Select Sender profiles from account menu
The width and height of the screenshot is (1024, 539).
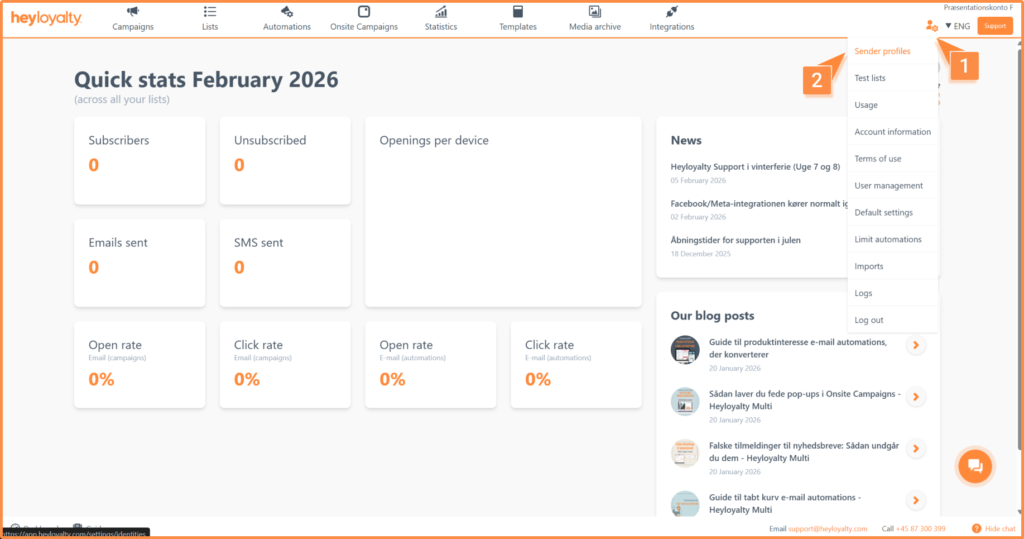(882, 51)
